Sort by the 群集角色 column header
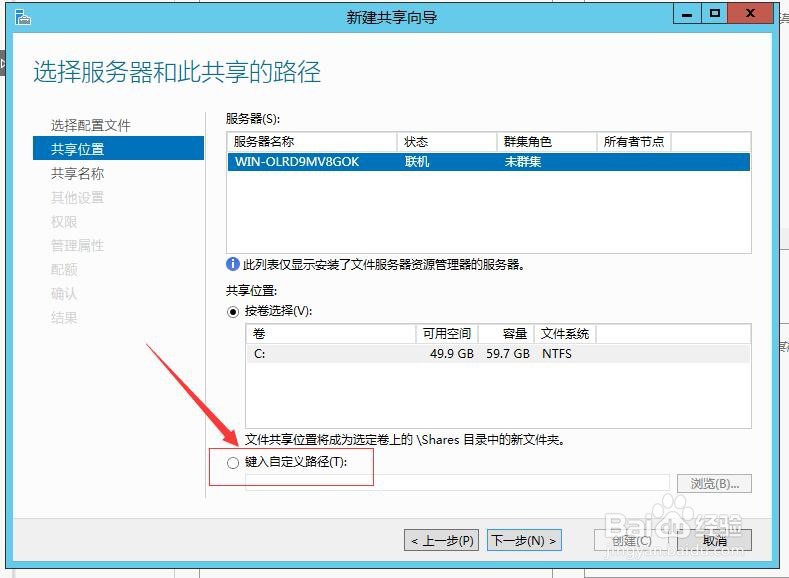 pos(546,142)
